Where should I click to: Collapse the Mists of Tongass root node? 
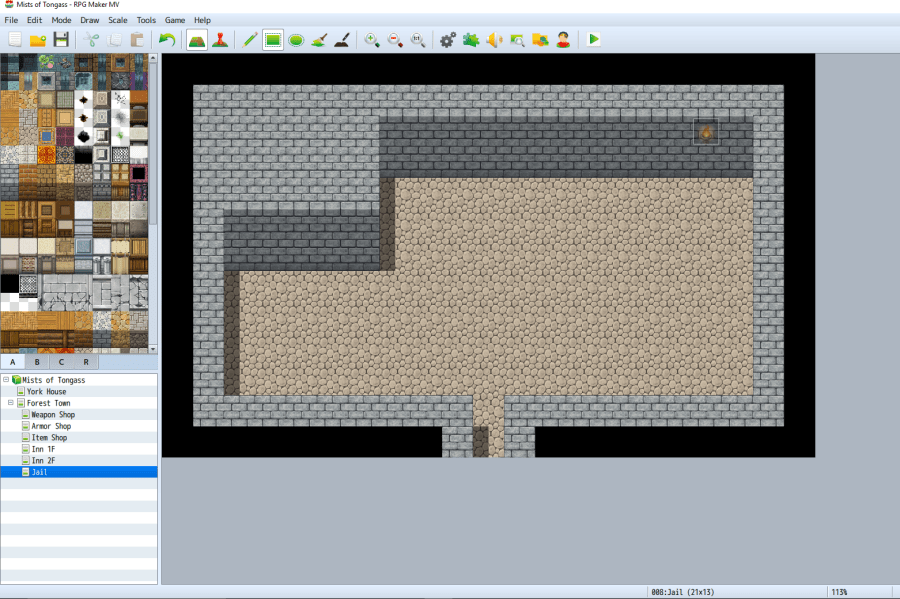6,380
